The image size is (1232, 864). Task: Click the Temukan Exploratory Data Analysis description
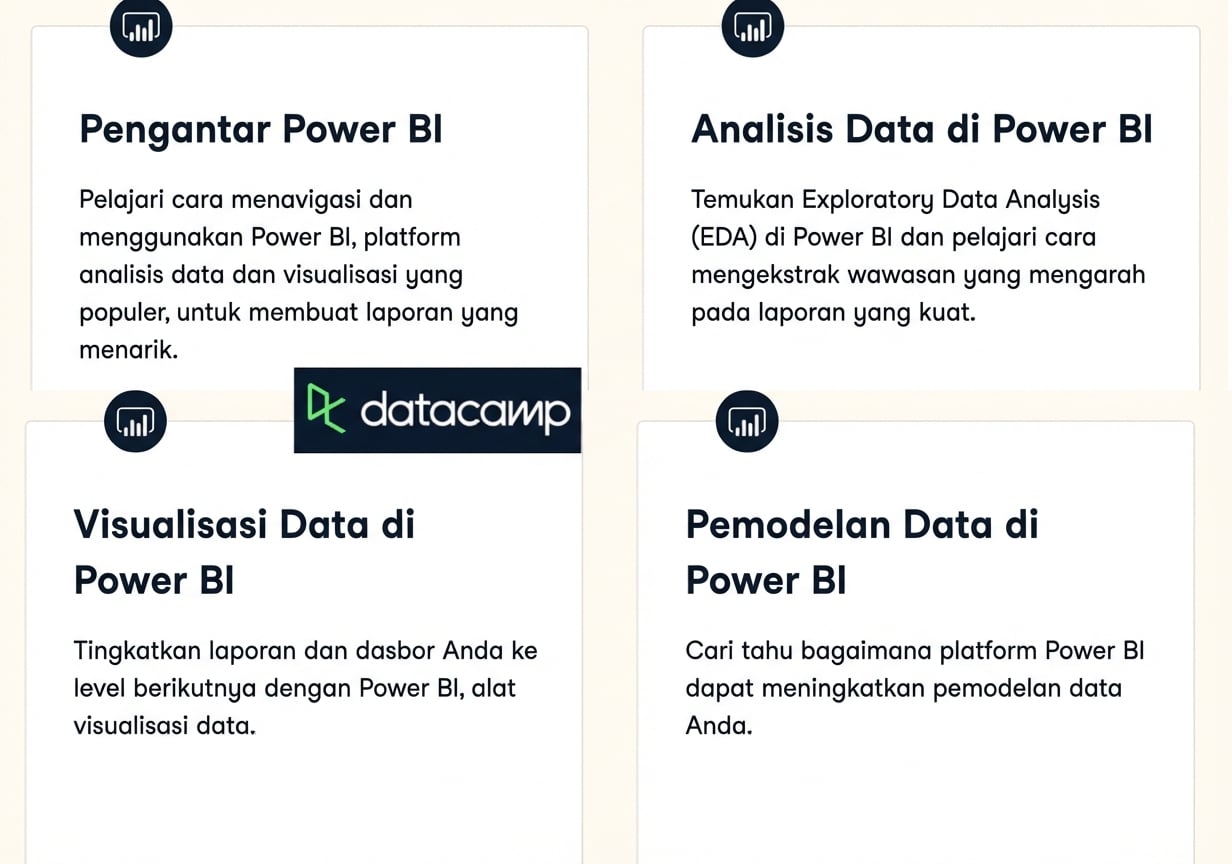(x=918, y=256)
